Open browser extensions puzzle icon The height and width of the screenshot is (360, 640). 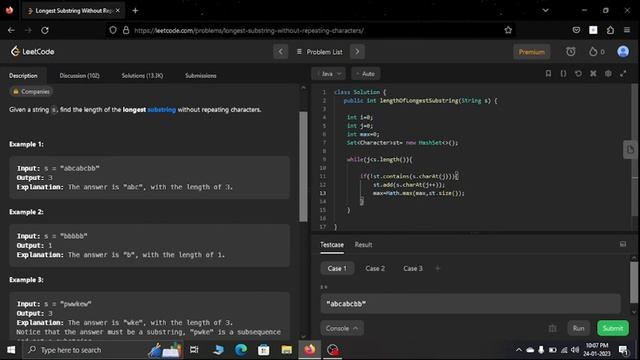pos(610,30)
